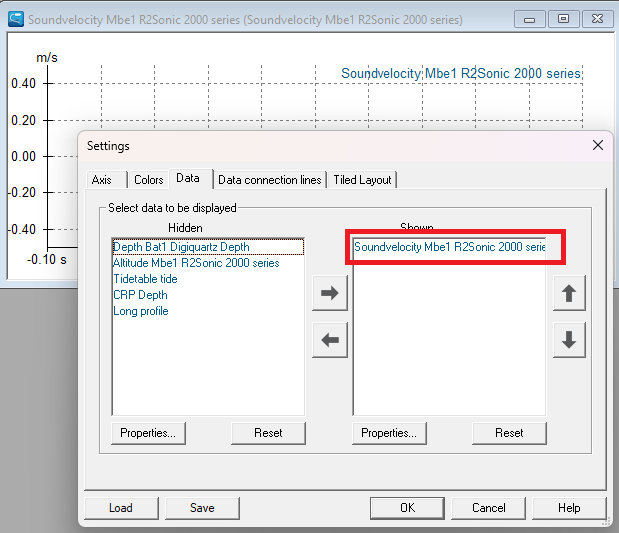Viewport: 619px width, 533px height.
Task: Open the Tiled Layout tab
Action: click(362, 180)
